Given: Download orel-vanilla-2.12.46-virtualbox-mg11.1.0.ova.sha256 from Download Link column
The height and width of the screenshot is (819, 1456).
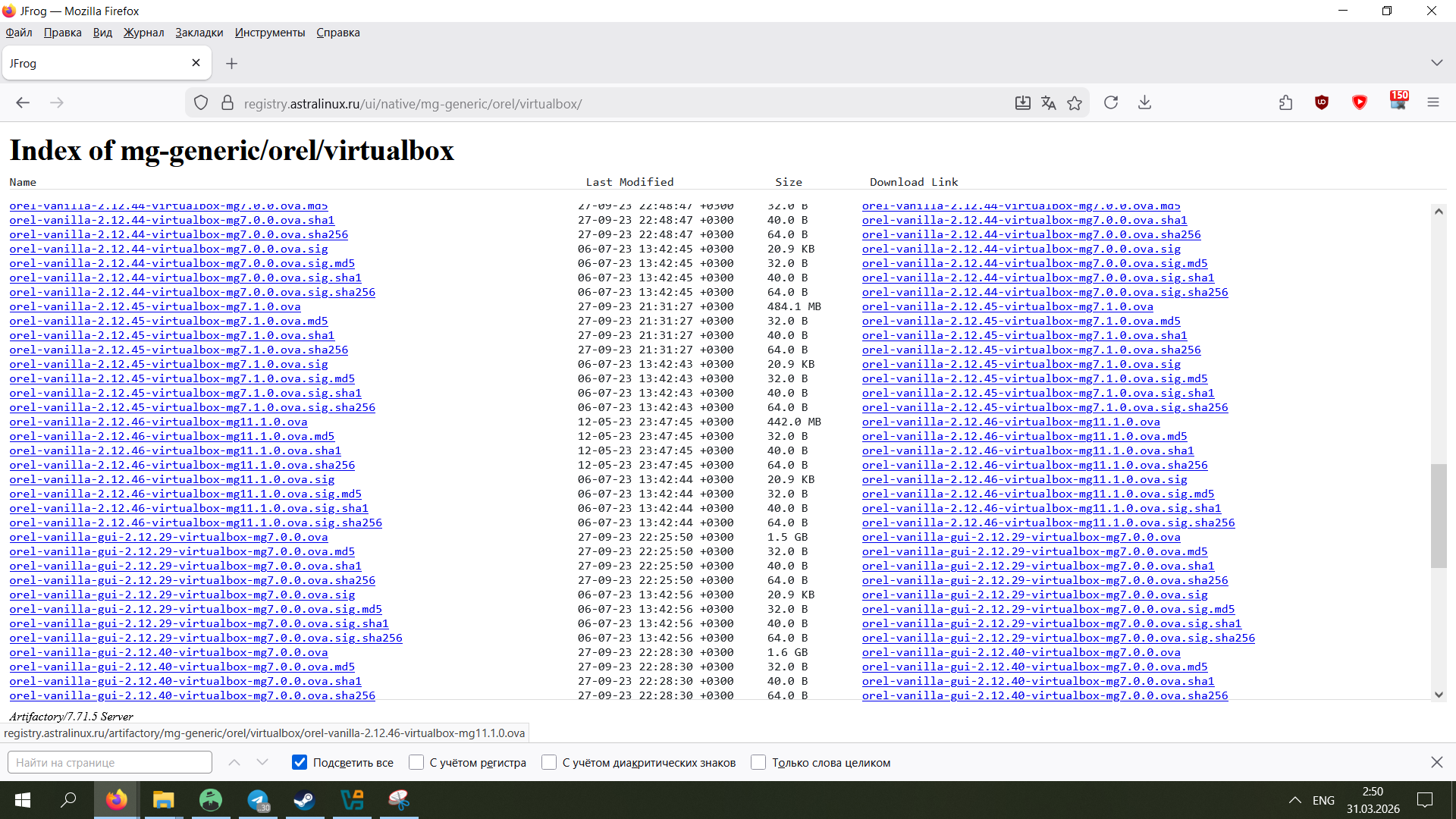Looking at the screenshot, I should click(x=1035, y=465).
